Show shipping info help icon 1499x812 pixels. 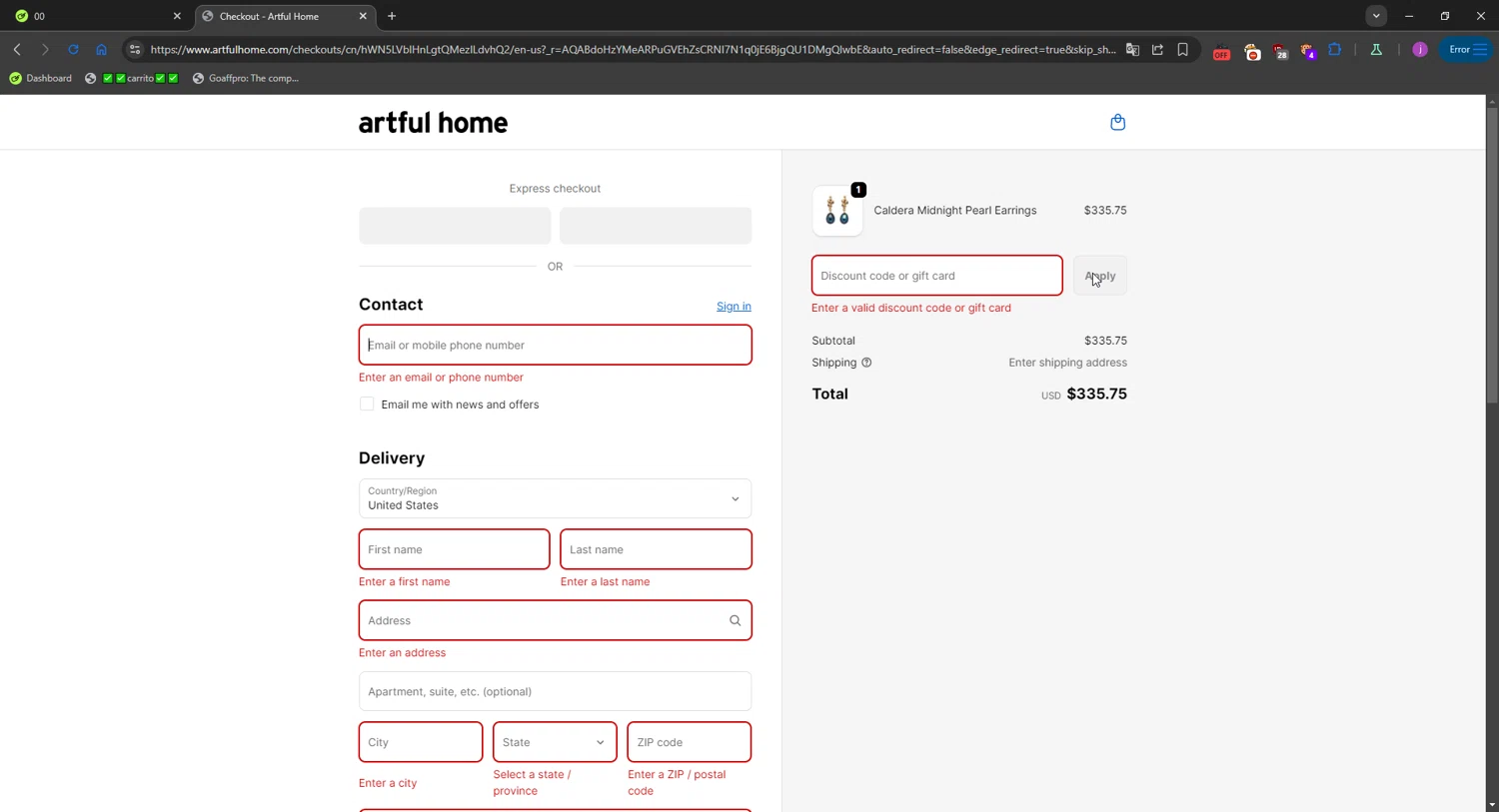[866, 363]
